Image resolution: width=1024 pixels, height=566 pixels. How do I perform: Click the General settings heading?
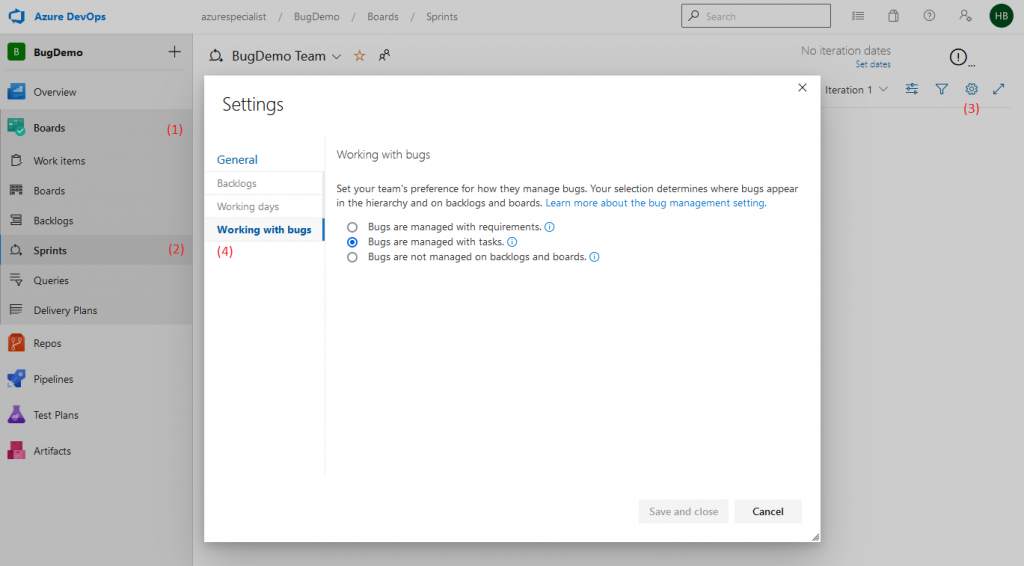pos(237,159)
